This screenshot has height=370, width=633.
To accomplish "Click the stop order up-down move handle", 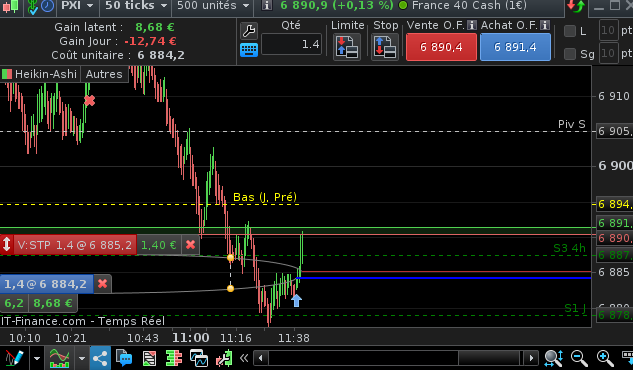I will 7,245.
